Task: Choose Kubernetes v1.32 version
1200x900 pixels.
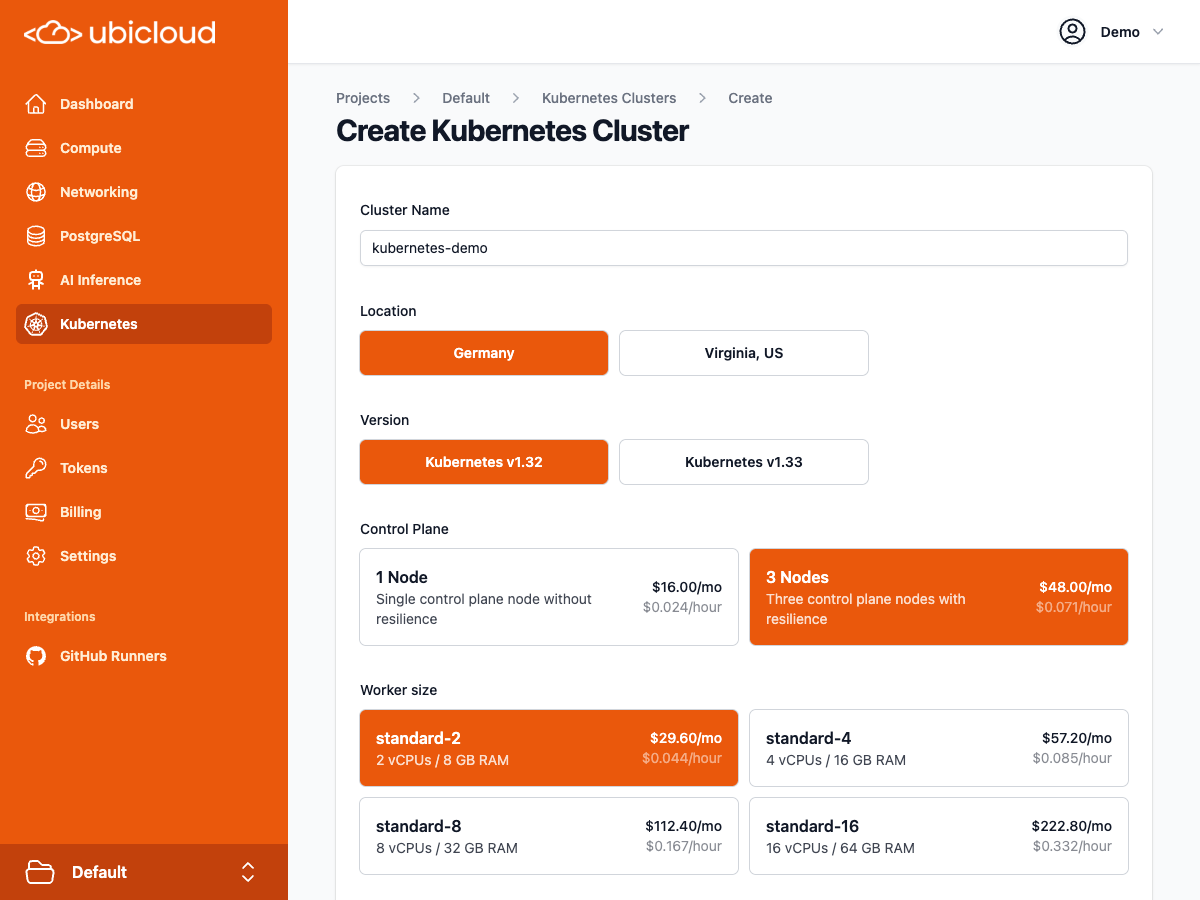Action: pyautogui.click(x=484, y=462)
